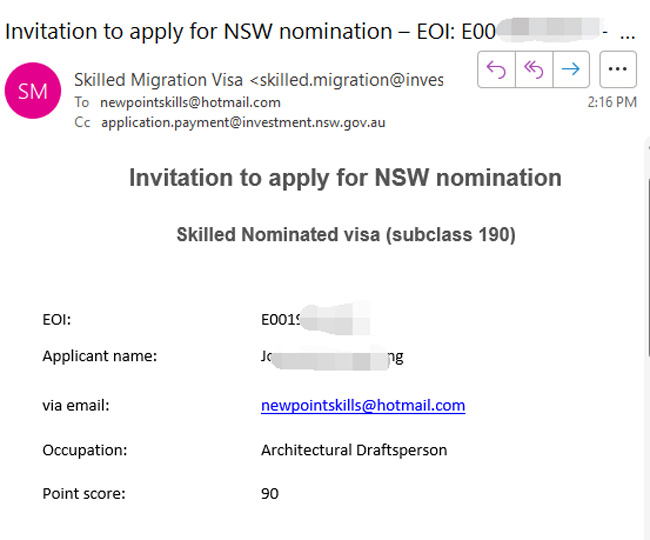650x540 pixels.
Task: Click the Invitation to apply heading
Action: [x=345, y=178]
